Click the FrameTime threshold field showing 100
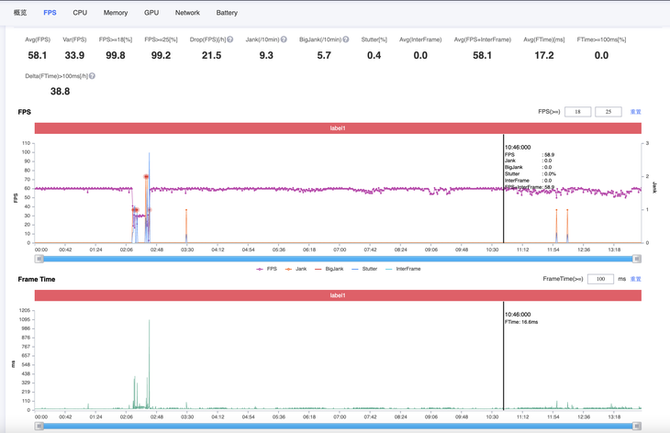This screenshot has width=670, height=433. click(x=600, y=279)
